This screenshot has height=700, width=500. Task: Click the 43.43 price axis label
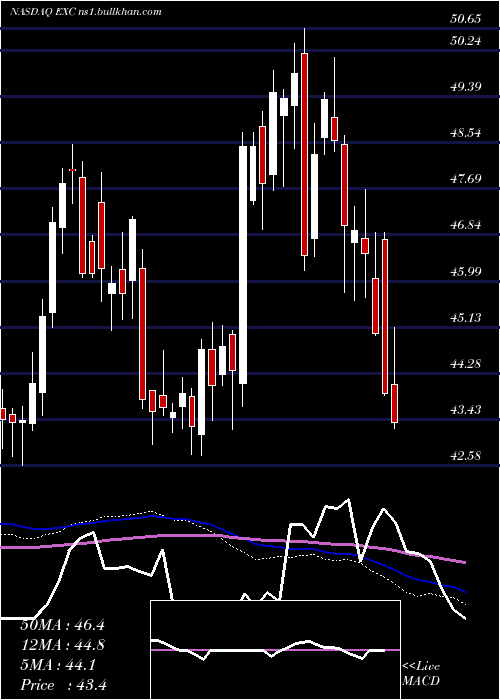coord(466,409)
